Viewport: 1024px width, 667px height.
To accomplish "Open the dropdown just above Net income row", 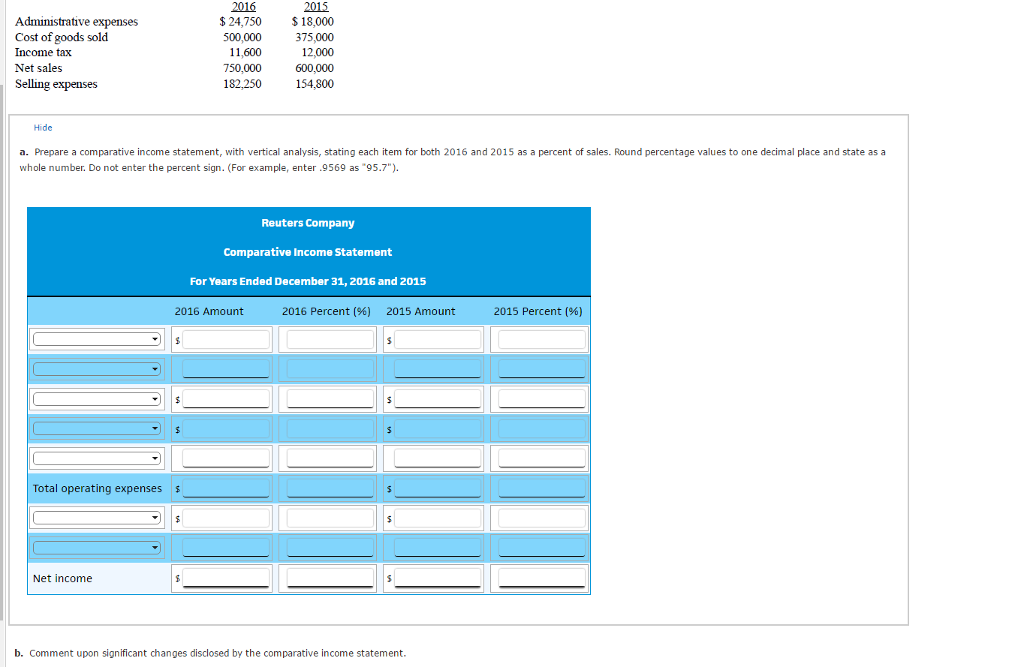I will pos(97,547).
